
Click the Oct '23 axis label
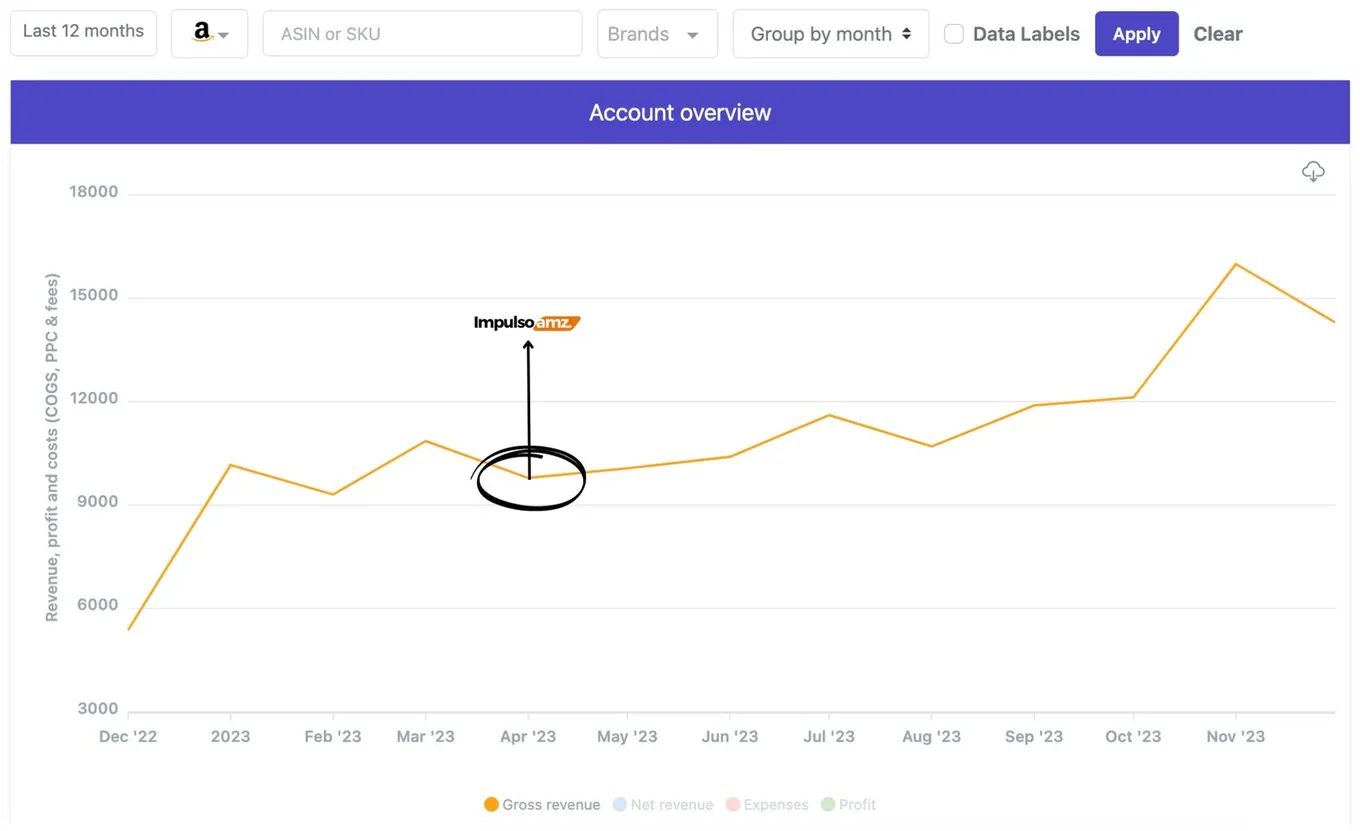click(x=1133, y=737)
